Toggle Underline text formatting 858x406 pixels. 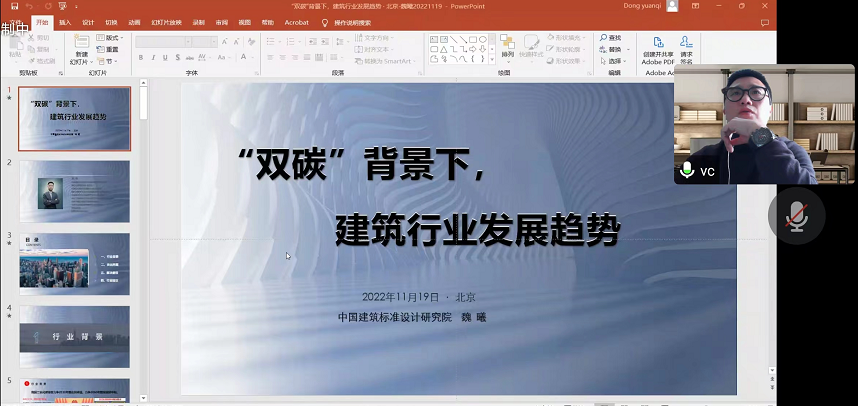[x=165, y=58]
